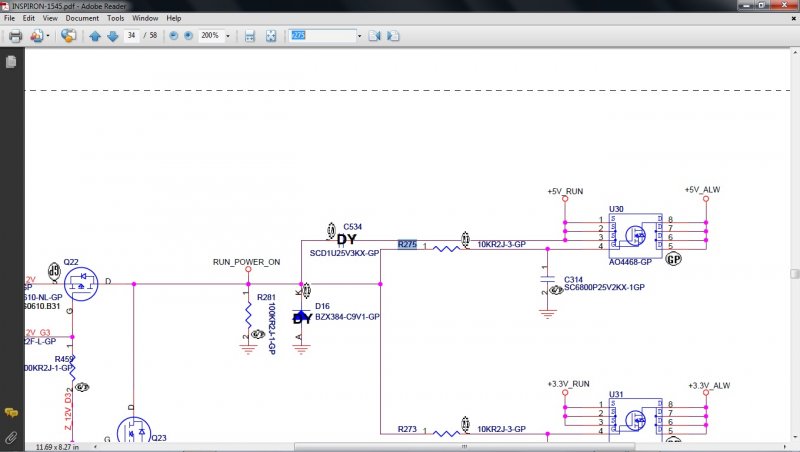The height and width of the screenshot is (452, 800).
Task: Click the D16 diode label
Action: pos(322,306)
